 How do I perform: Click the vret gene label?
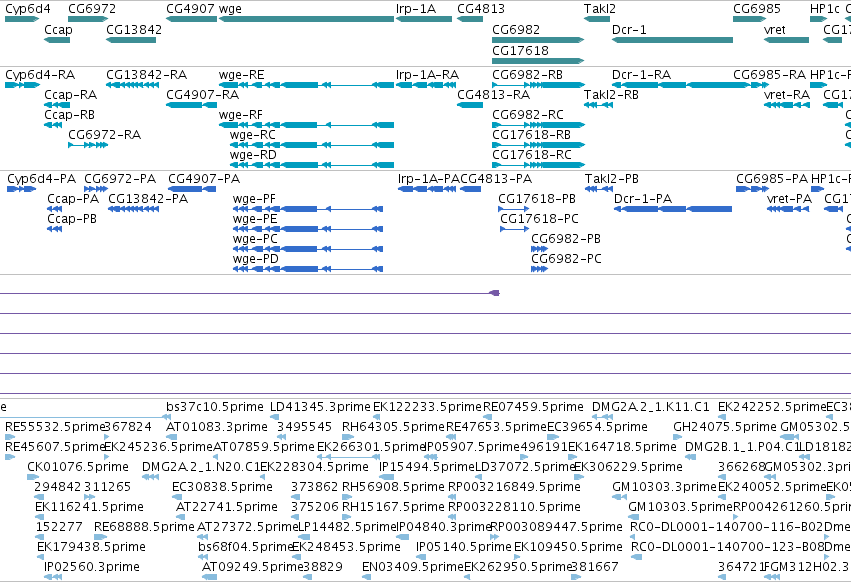(x=774, y=30)
